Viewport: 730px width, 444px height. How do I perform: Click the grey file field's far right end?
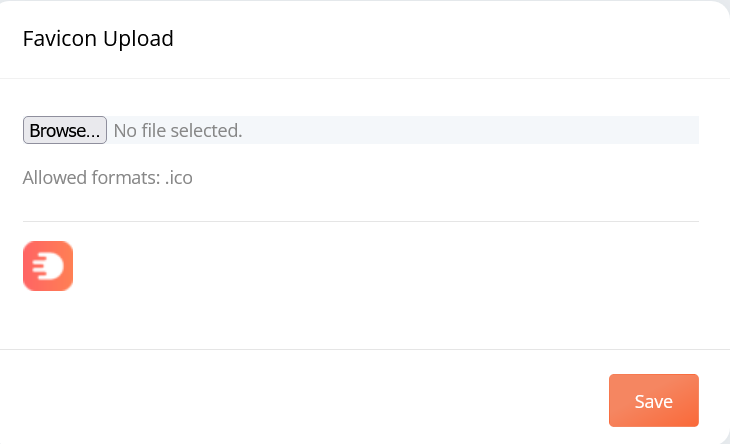[x=689, y=130]
